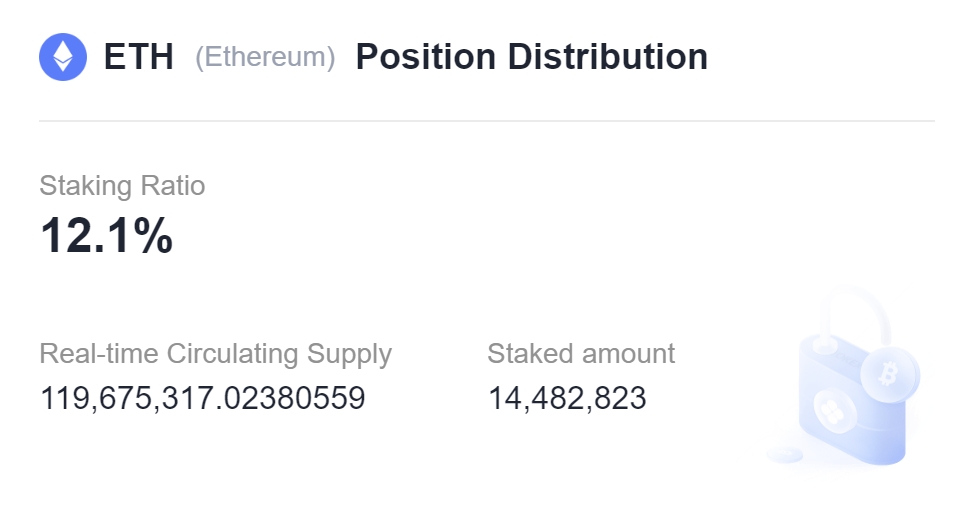Click the 12.1% staking ratio value
Image resolution: width=974 pixels, height=509 pixels.
pyautogui.click(x=106, y=236)
